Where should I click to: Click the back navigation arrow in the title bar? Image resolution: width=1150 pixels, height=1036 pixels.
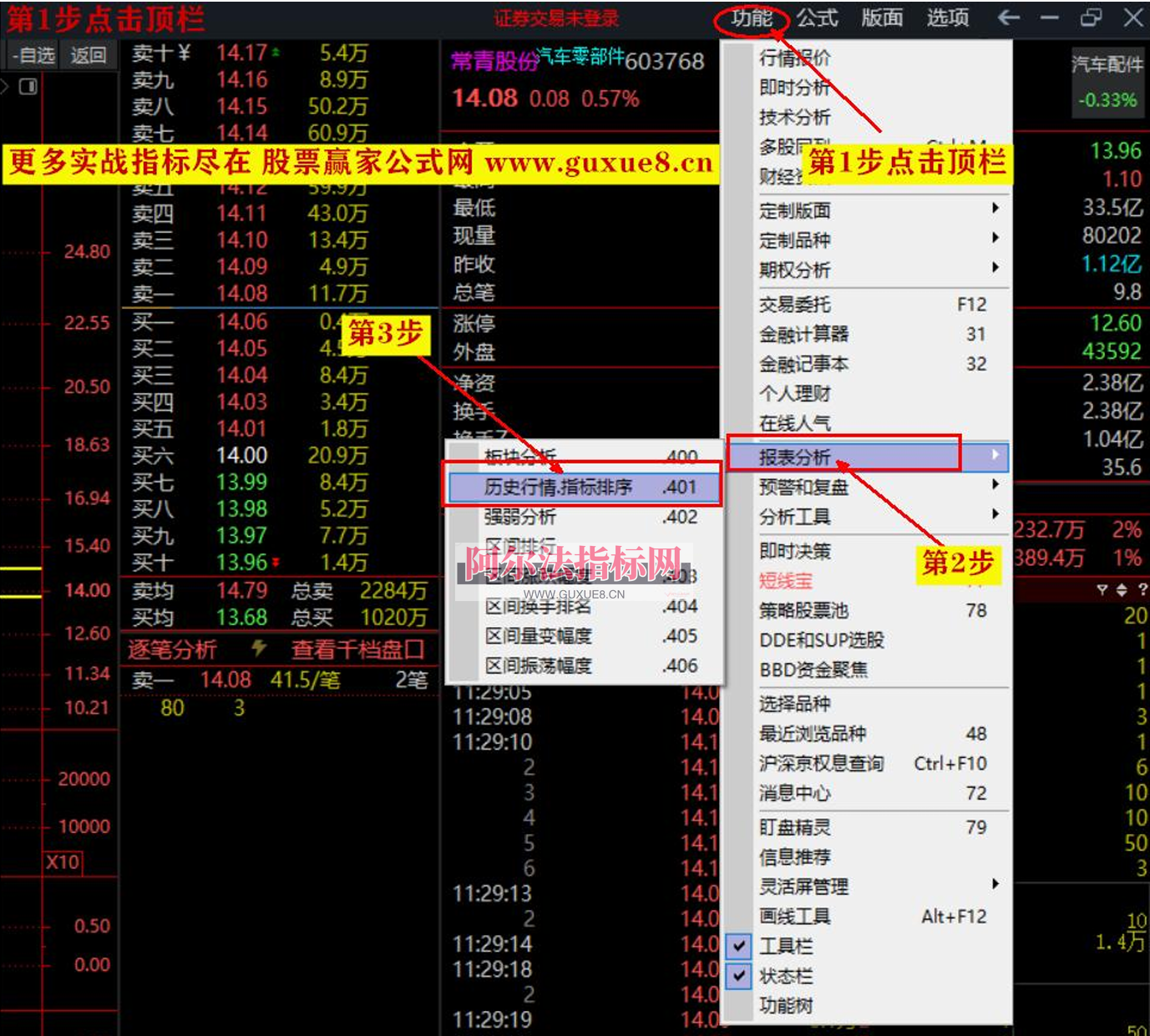pyautogui.click(x=1010, y=18)
